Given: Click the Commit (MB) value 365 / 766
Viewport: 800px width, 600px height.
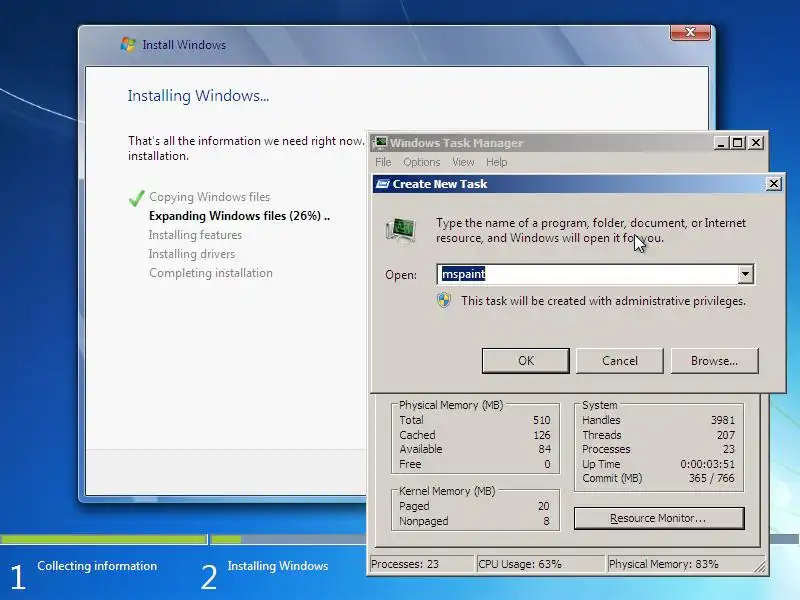Looking at the screenshot, I should pyautogui.click(x=711, y=478).
